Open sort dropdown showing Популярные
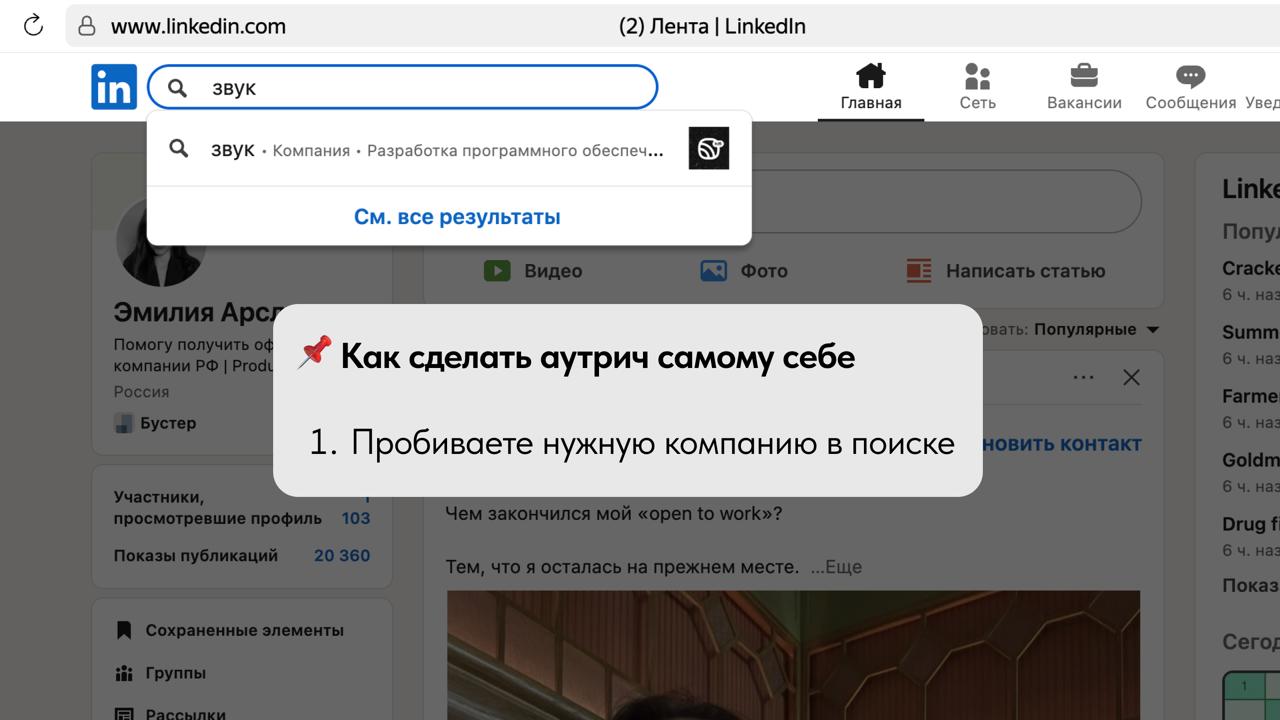The width and height of the screenshot is (1280, 720). pyautogui.click(x=1096, y=329)
